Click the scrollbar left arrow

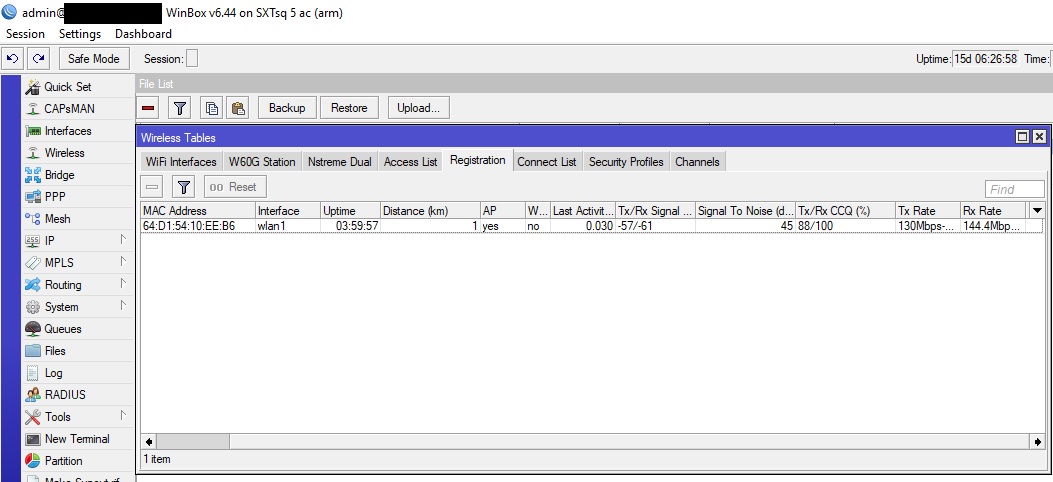tap(149, 442)
